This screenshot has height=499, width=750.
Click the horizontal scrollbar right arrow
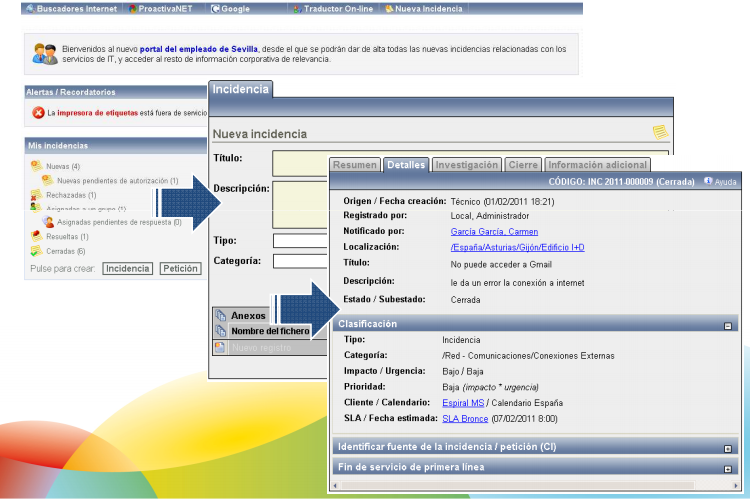(x=735, y=486)
